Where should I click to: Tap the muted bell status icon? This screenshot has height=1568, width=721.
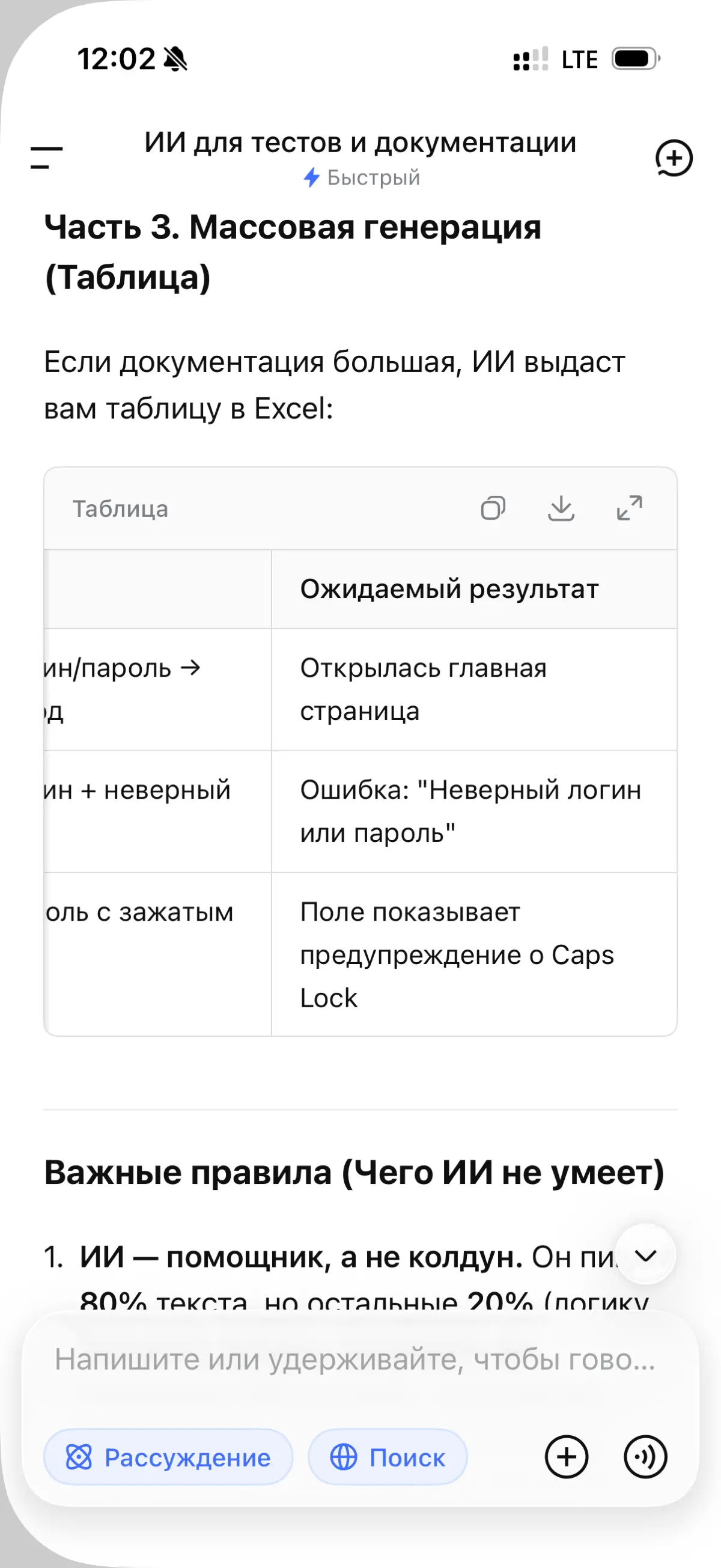[177, 59]
